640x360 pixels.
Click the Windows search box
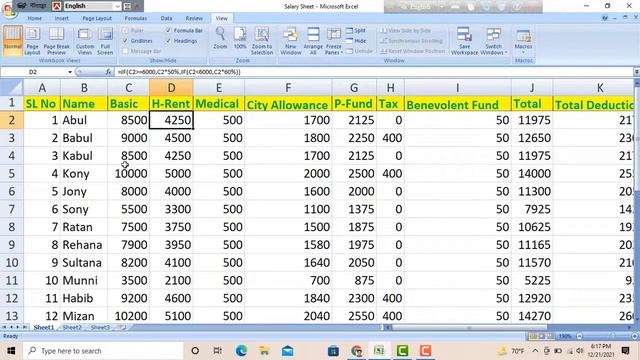click(x=104, y=351)
